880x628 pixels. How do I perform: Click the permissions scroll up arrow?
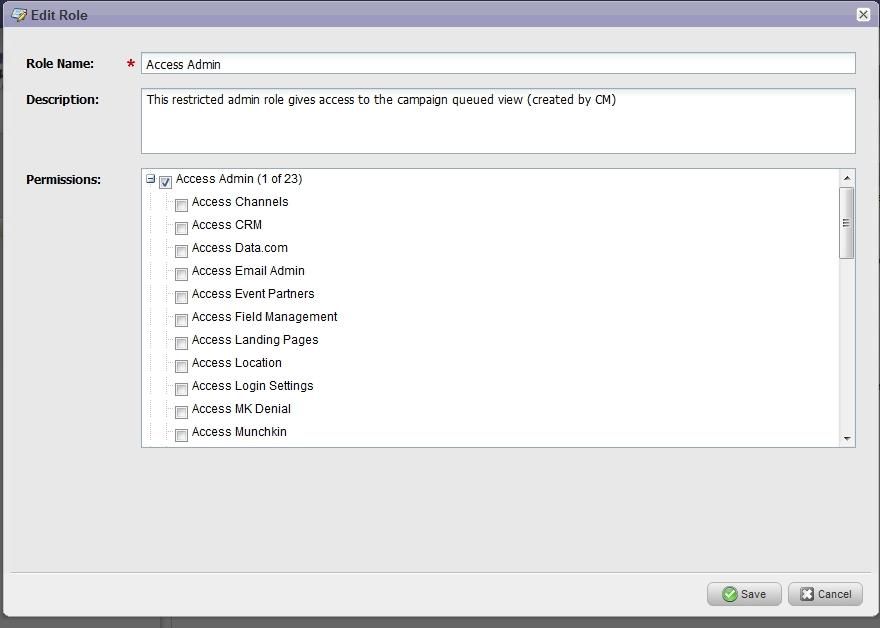pos(847,178)
